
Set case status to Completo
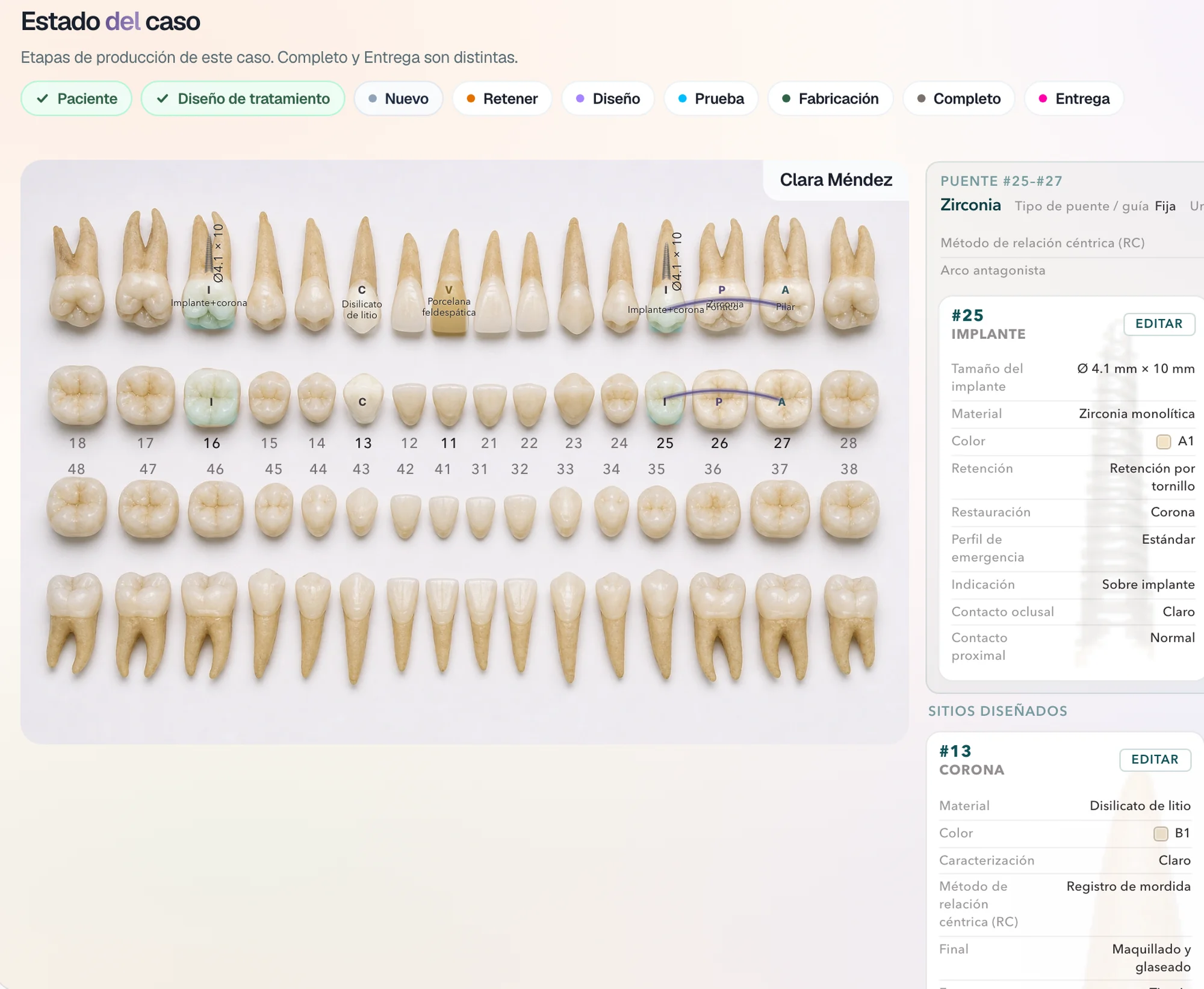pos(958,99)
